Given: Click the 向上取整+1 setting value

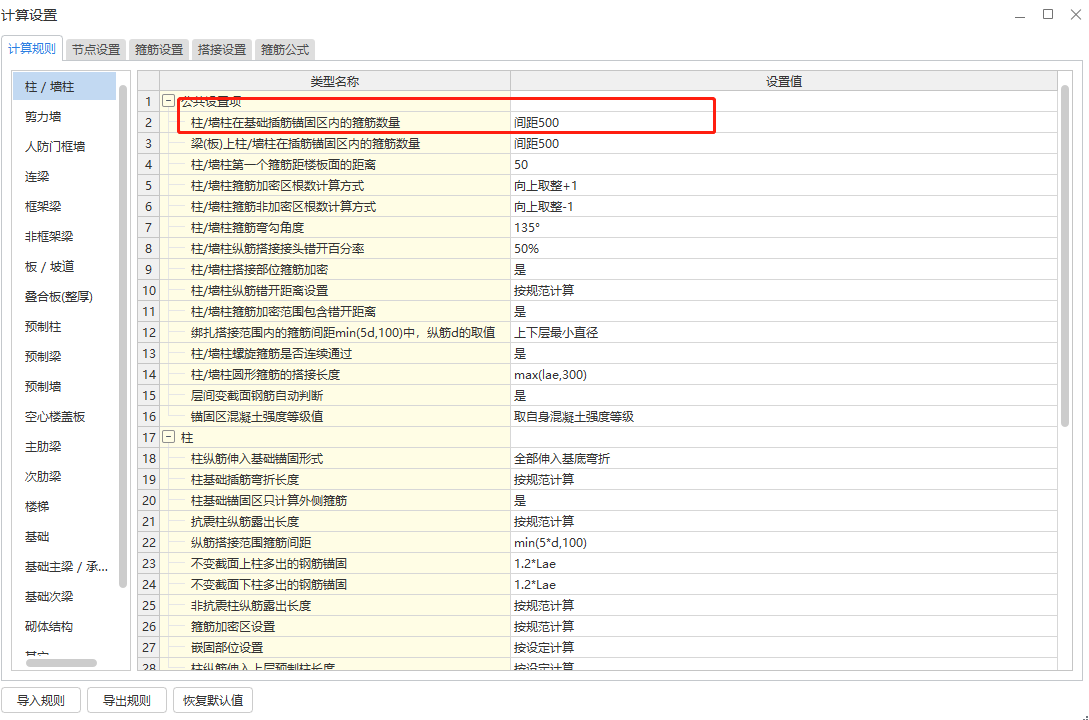Looking at the screenshot, I should click(x=784, y=185).
